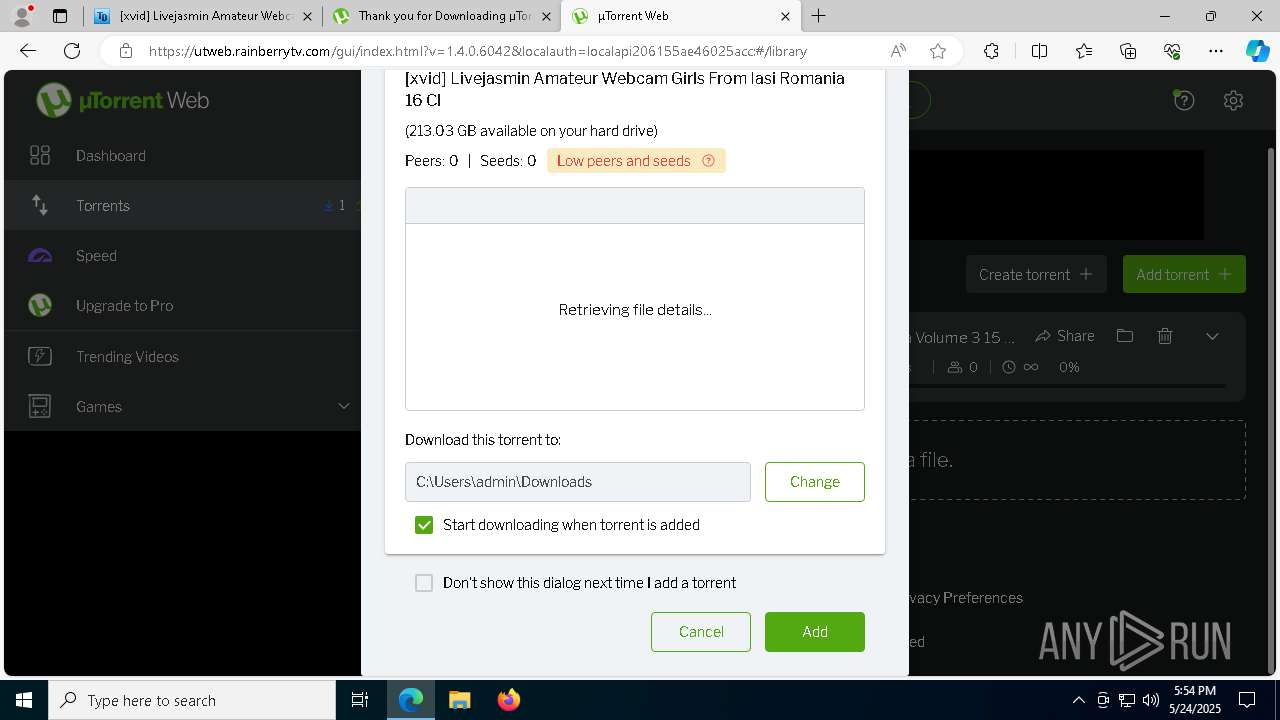Switch to the Livejasmin browser tab

[x=205, y=16]
